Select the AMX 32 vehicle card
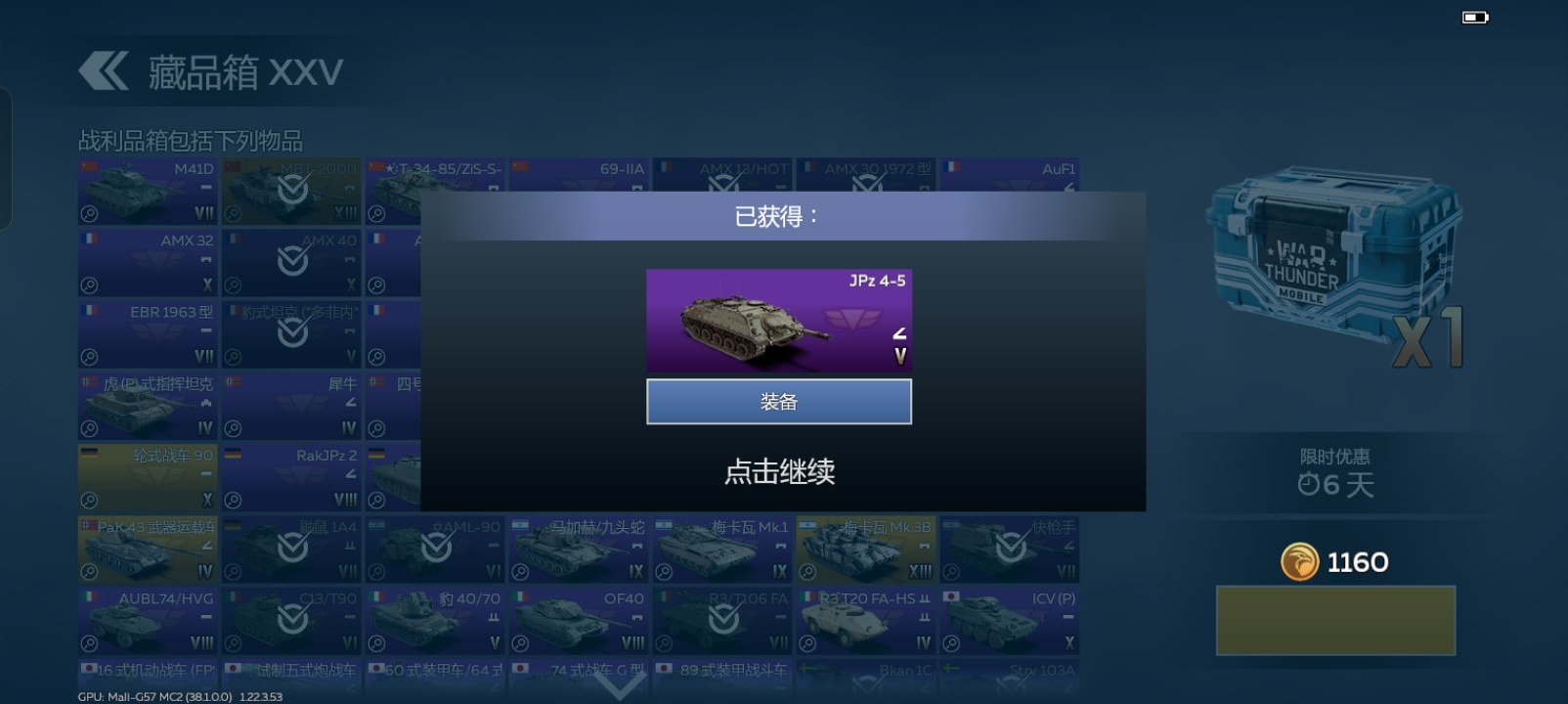 pyautogui.click(x=148, y=263)
